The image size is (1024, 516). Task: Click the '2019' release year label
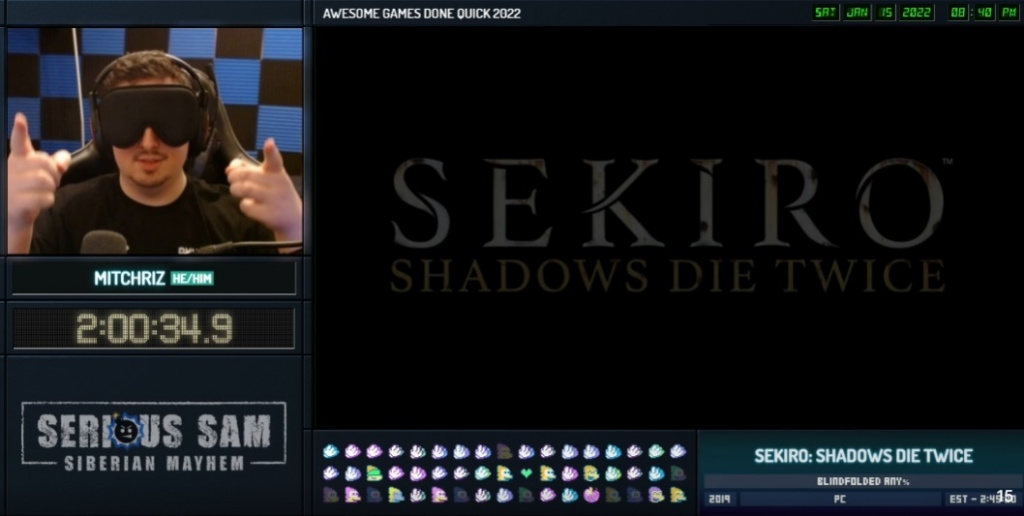[720, 499]
